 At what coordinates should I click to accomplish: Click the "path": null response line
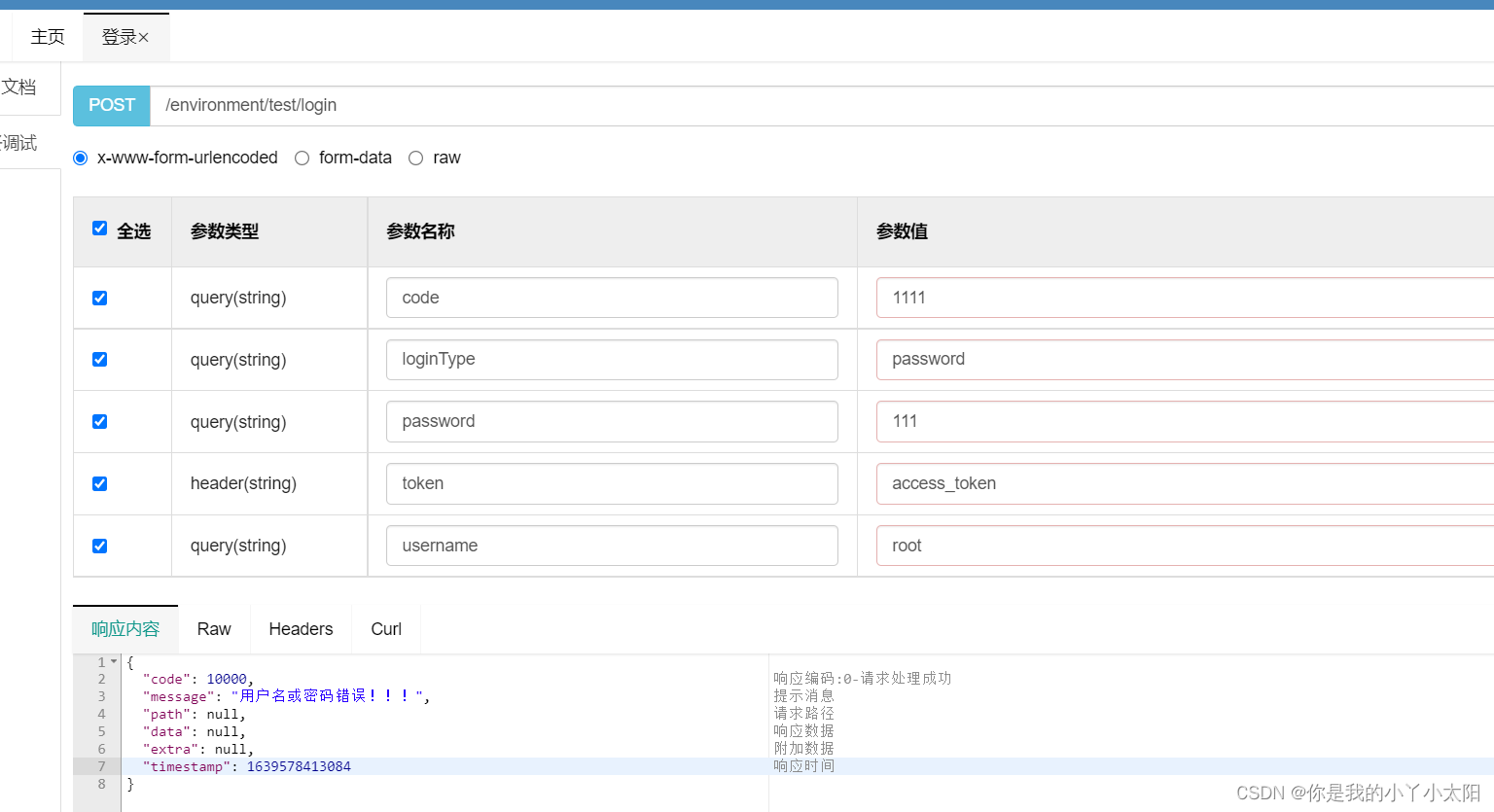(x=195, y=714)
